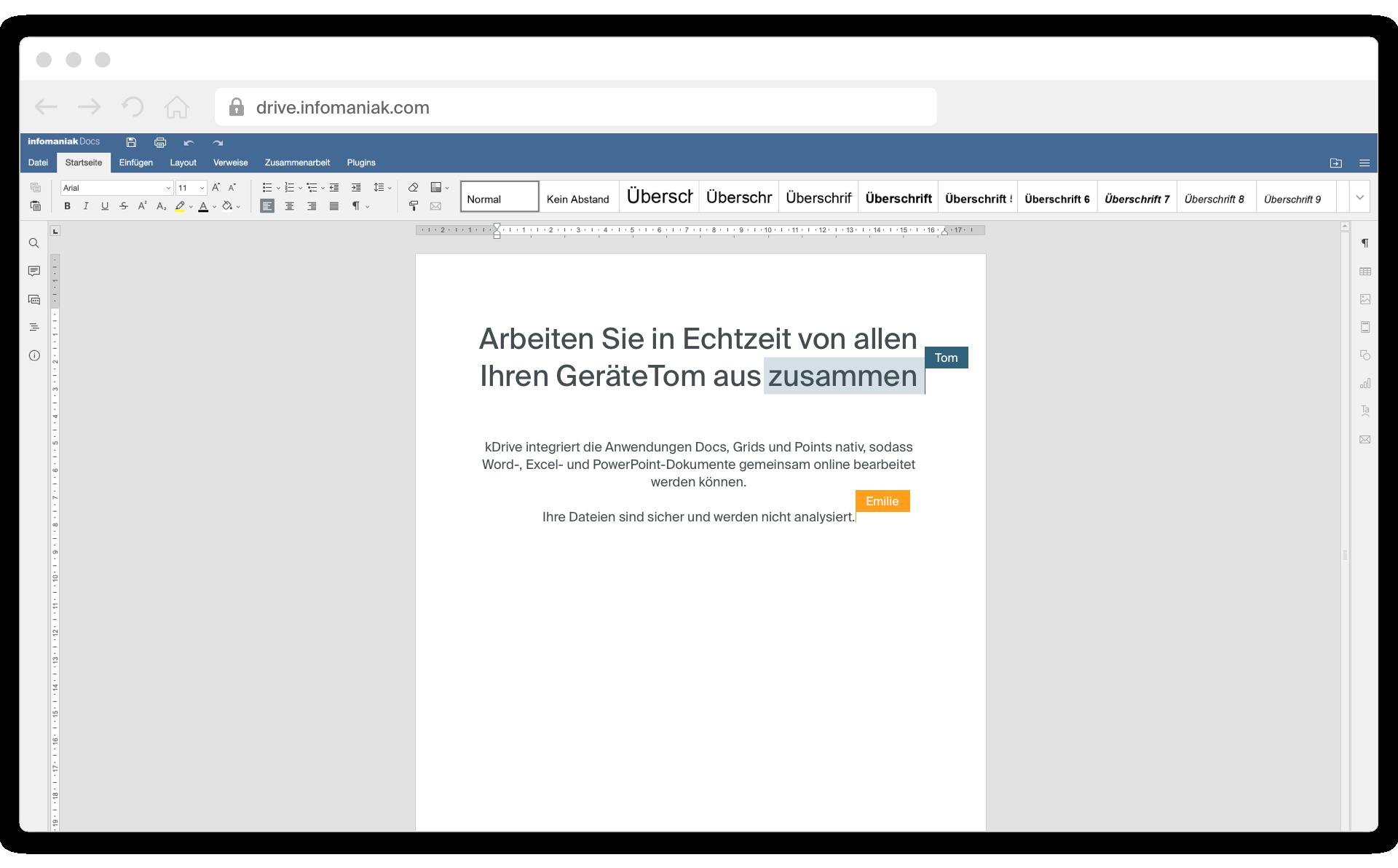The image size is (1398, 868).
Task: Toggle superscript formatting button
Action: tap(141, 207)
